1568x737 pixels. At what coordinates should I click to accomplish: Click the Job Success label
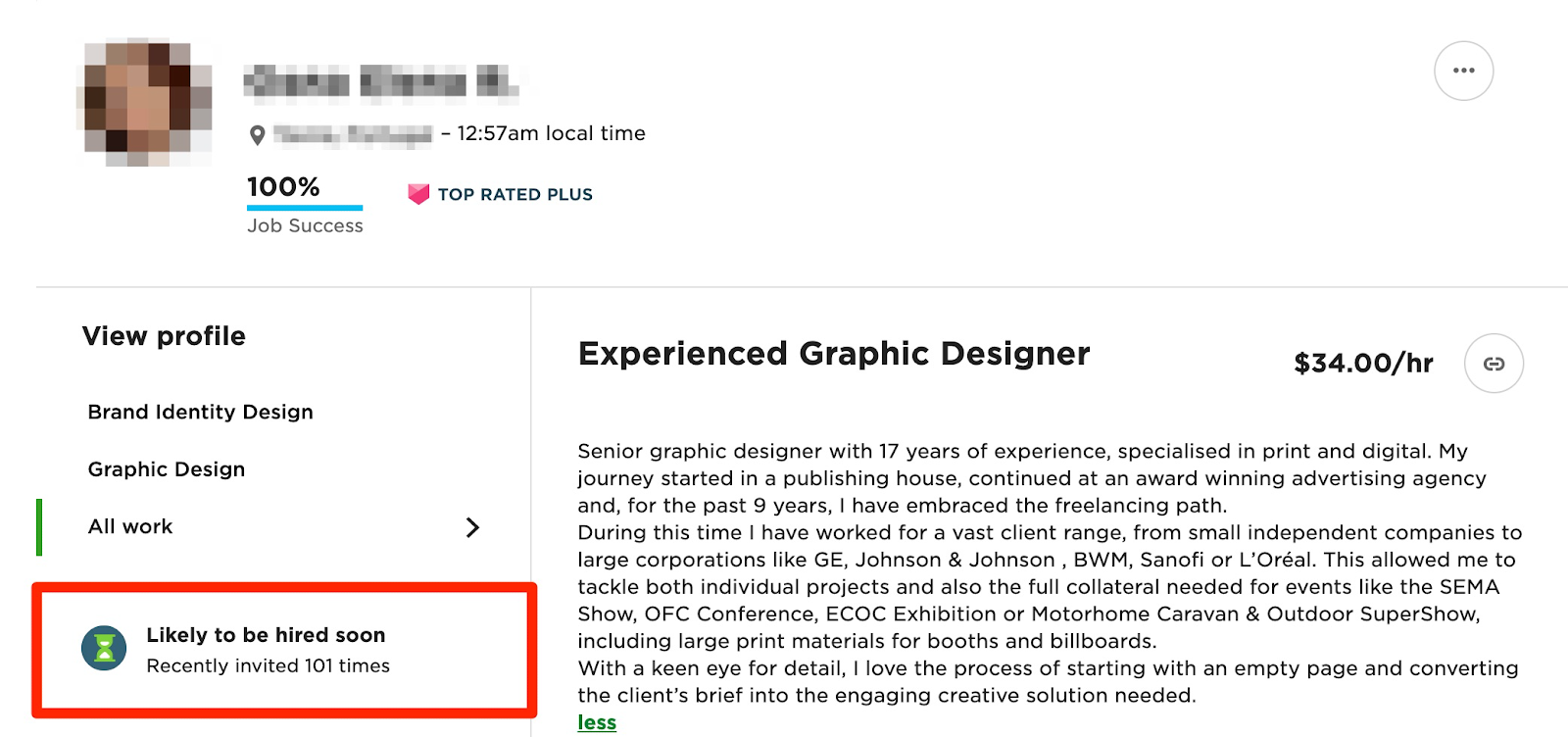[x=305, y=225]
